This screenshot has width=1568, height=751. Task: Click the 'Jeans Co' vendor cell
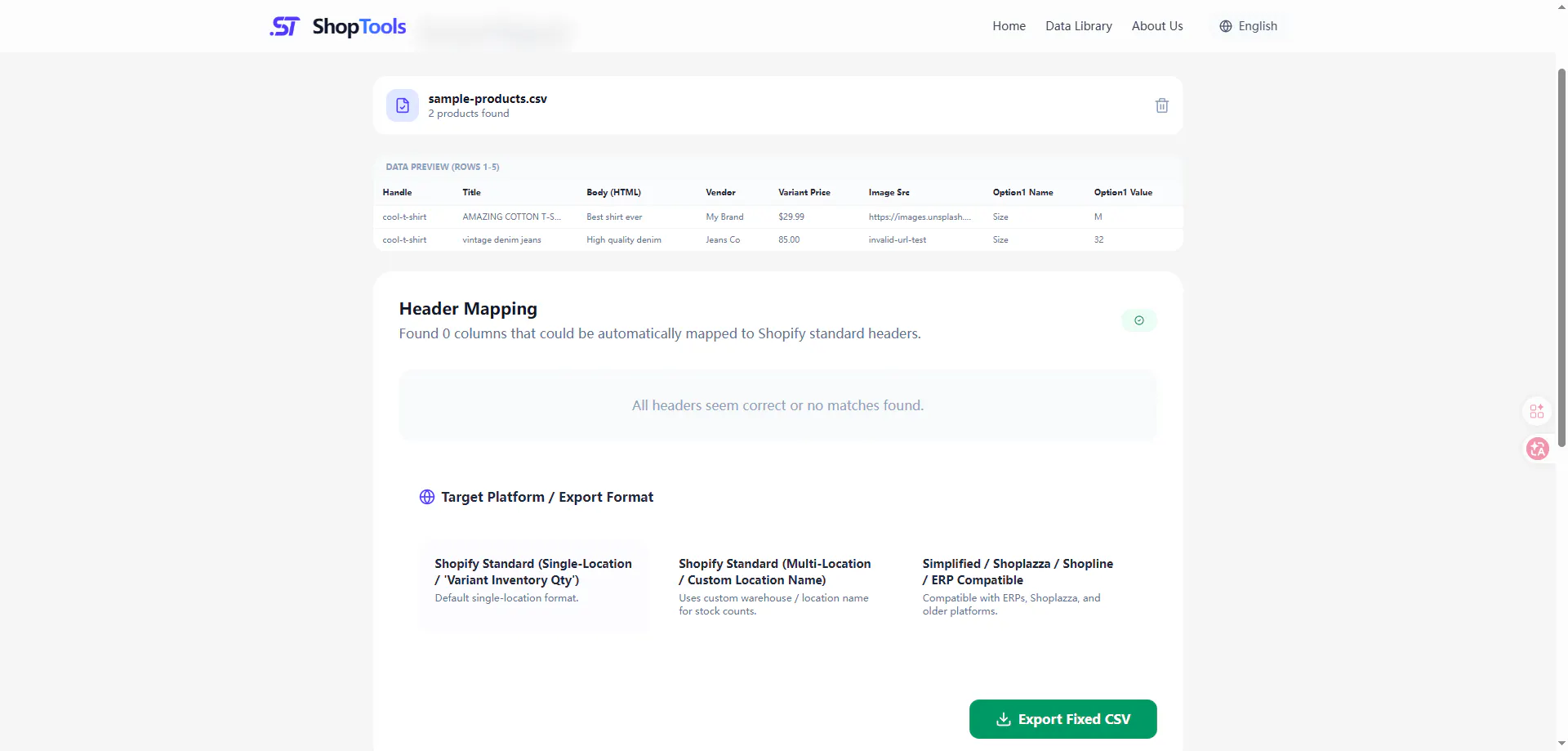(723, 239)
